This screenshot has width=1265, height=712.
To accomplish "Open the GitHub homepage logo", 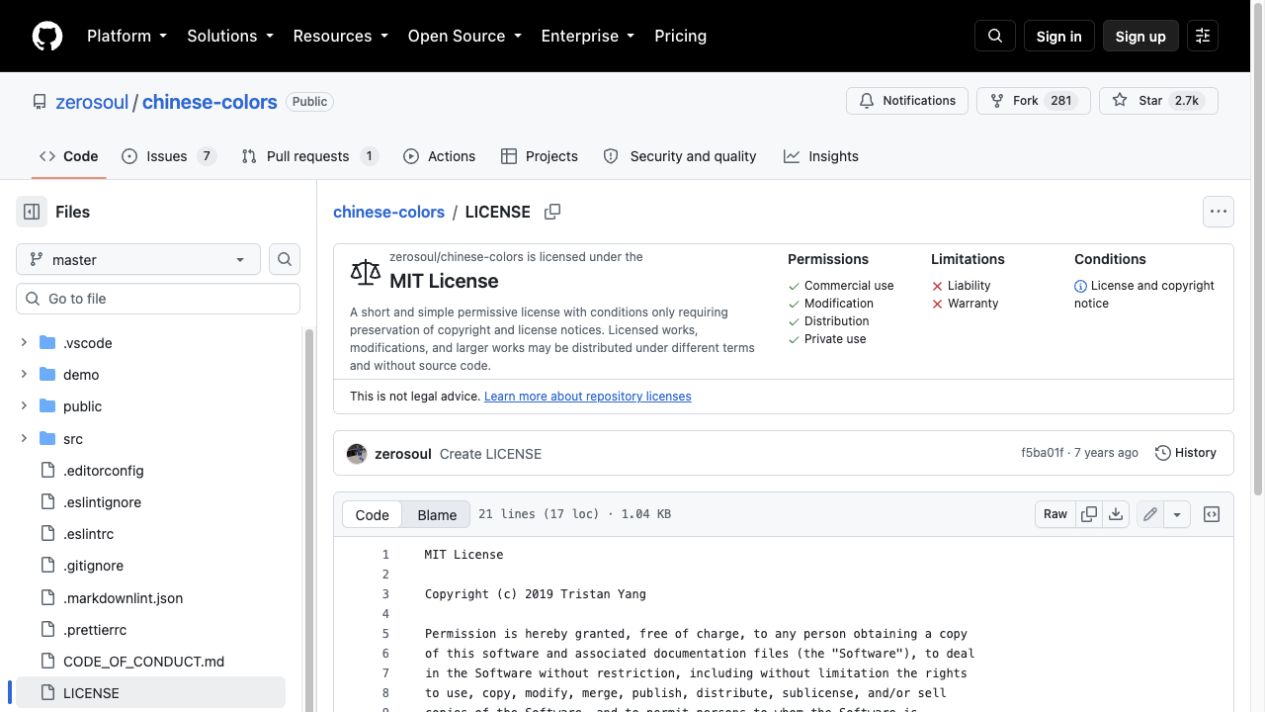I will [47, 36].
